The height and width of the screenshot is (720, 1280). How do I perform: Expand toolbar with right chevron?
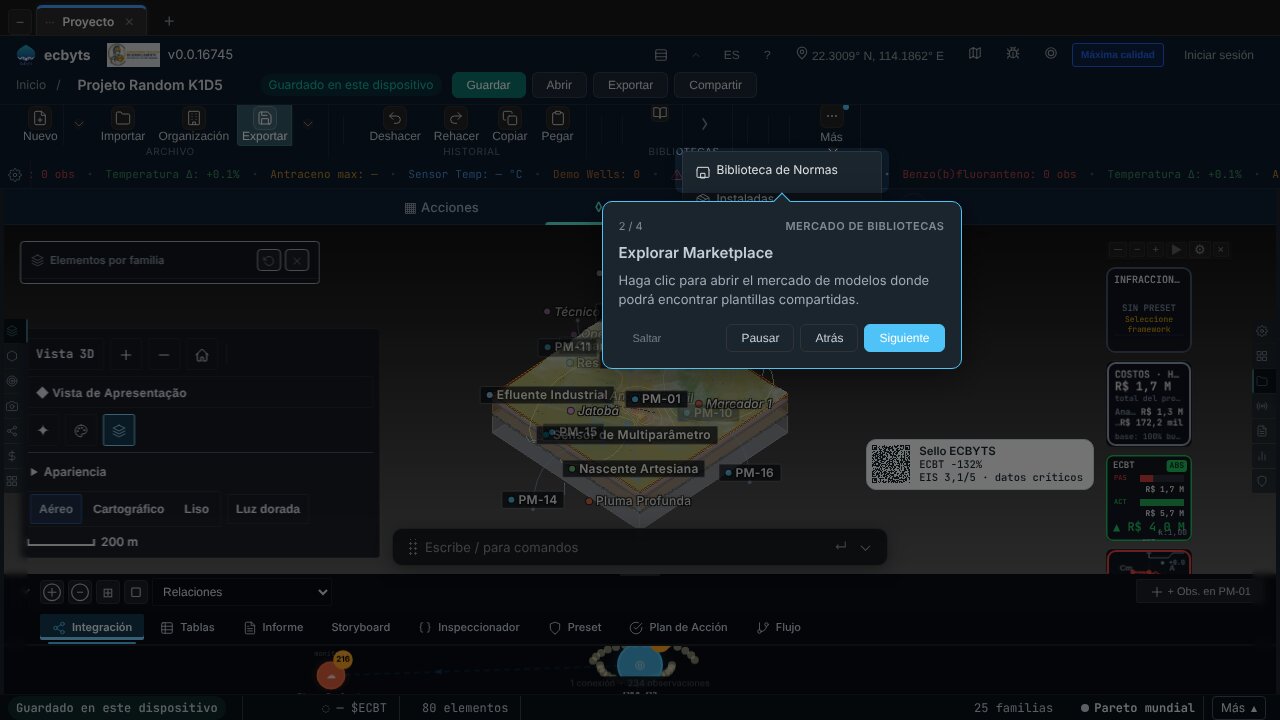704,124
